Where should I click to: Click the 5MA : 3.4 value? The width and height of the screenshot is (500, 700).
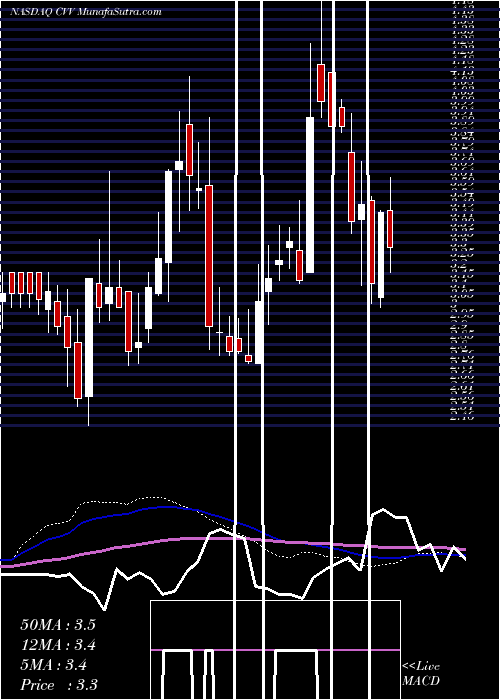53,665
